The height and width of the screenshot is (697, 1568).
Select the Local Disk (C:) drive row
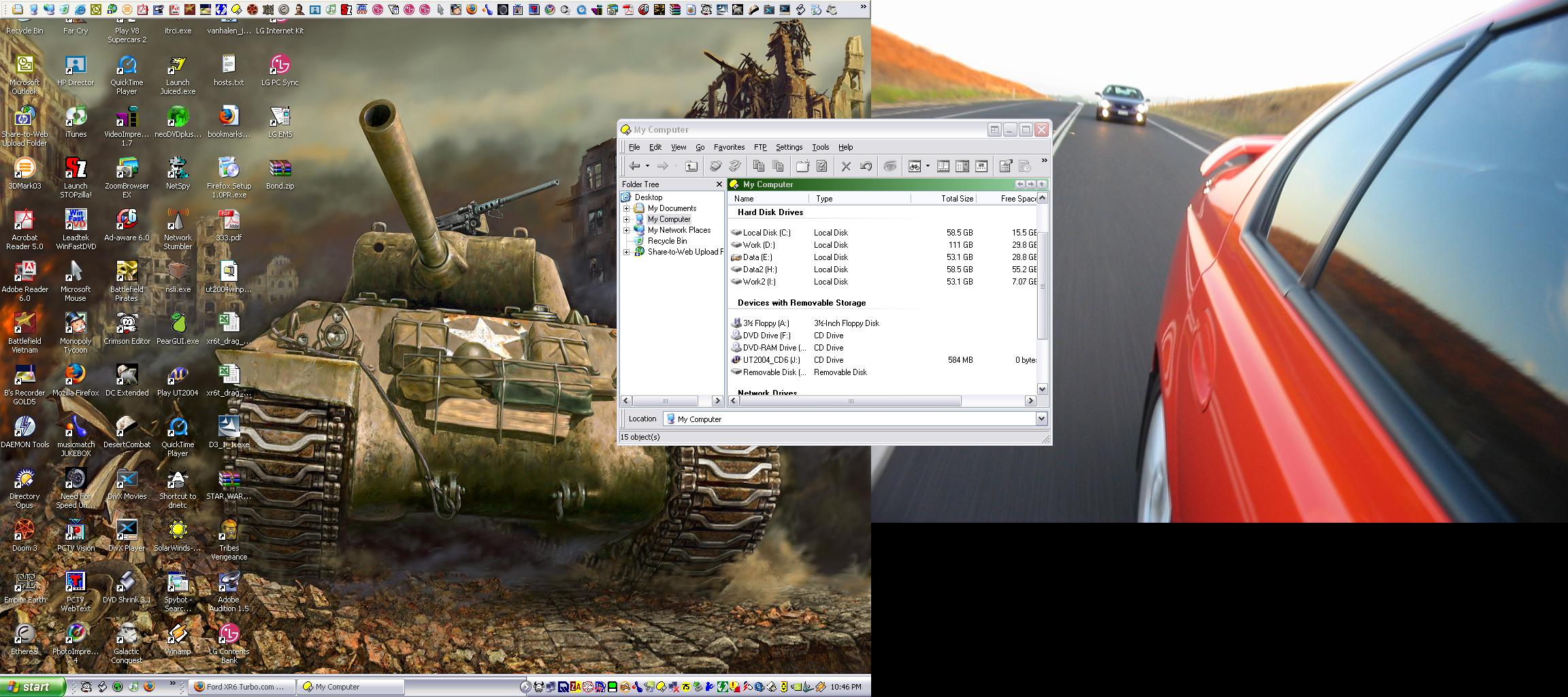click(x=883, y=233)
